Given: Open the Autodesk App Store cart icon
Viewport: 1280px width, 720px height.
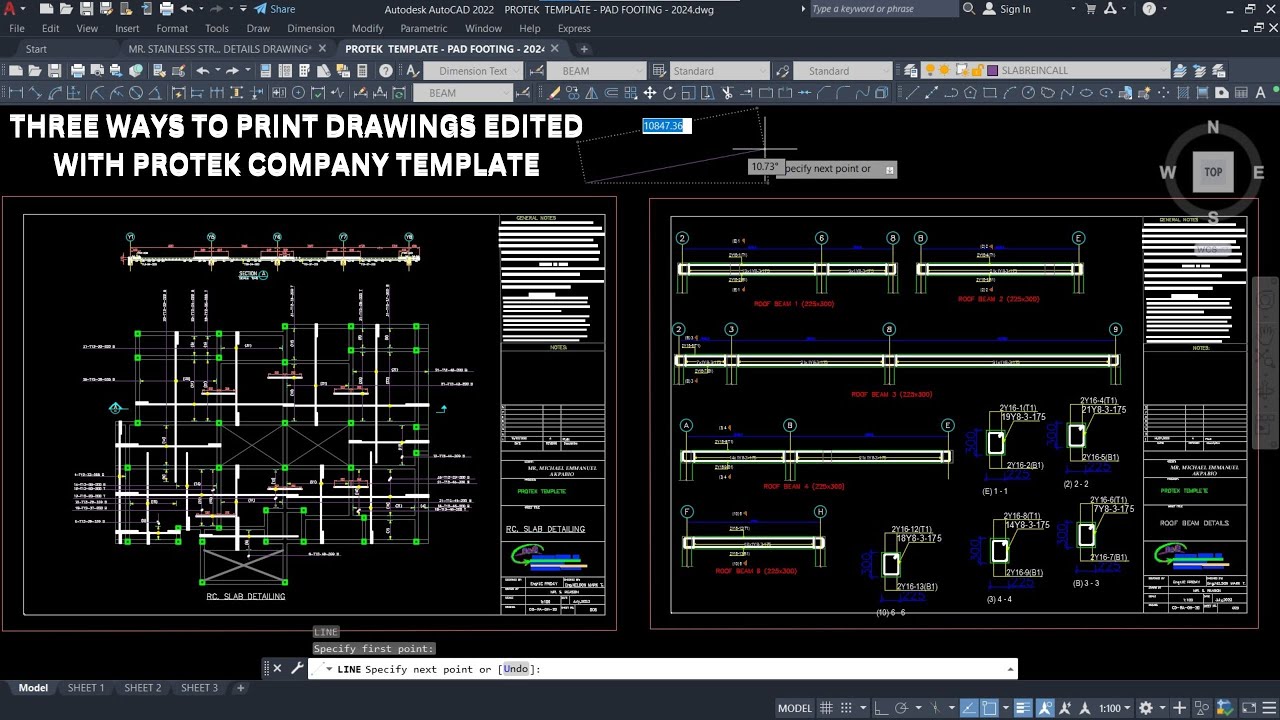Looking at the screenshot, I should click(x=1090, y=9).
